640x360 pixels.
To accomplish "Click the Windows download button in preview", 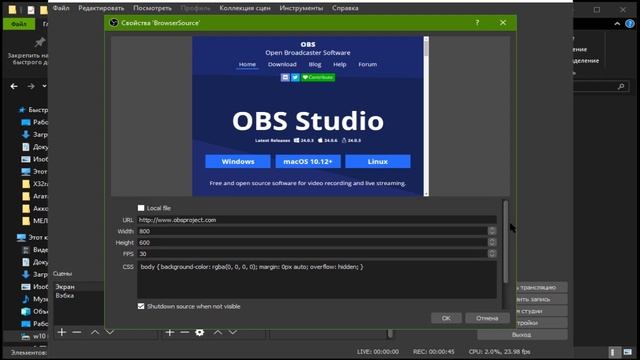I will [238, 162].
